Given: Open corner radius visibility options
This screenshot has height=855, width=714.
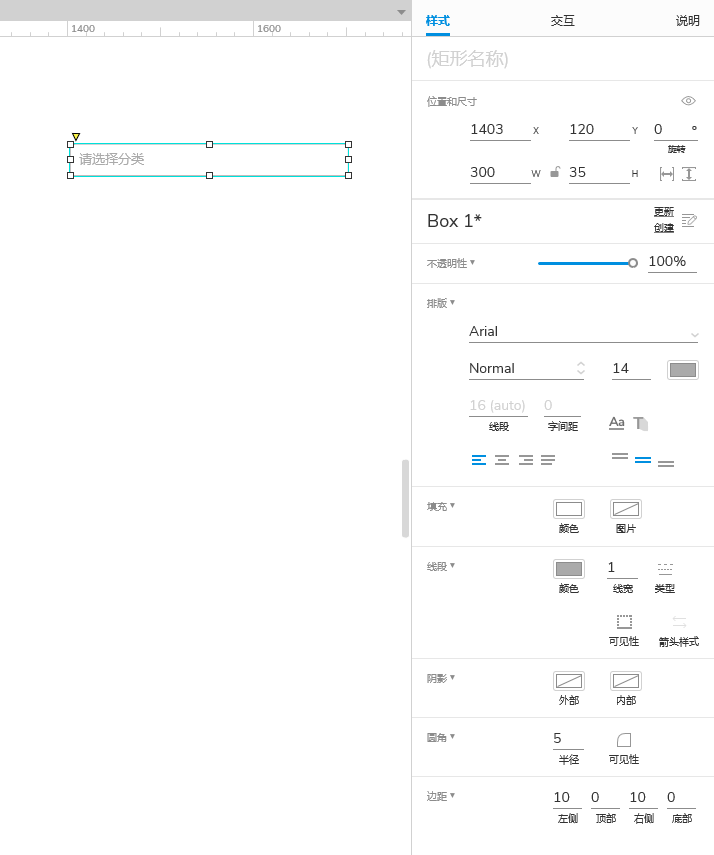Looking at the screenshot, I should [624, 739].
